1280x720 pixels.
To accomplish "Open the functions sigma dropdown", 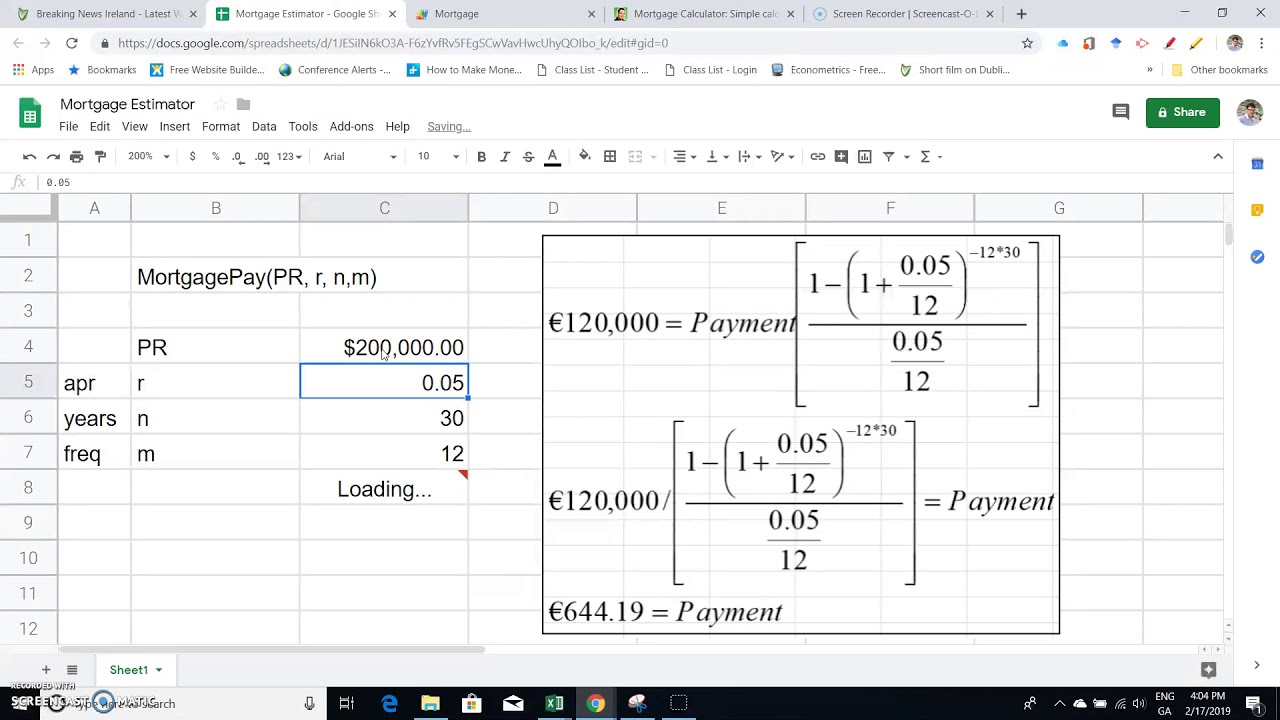I will (931, 156).
